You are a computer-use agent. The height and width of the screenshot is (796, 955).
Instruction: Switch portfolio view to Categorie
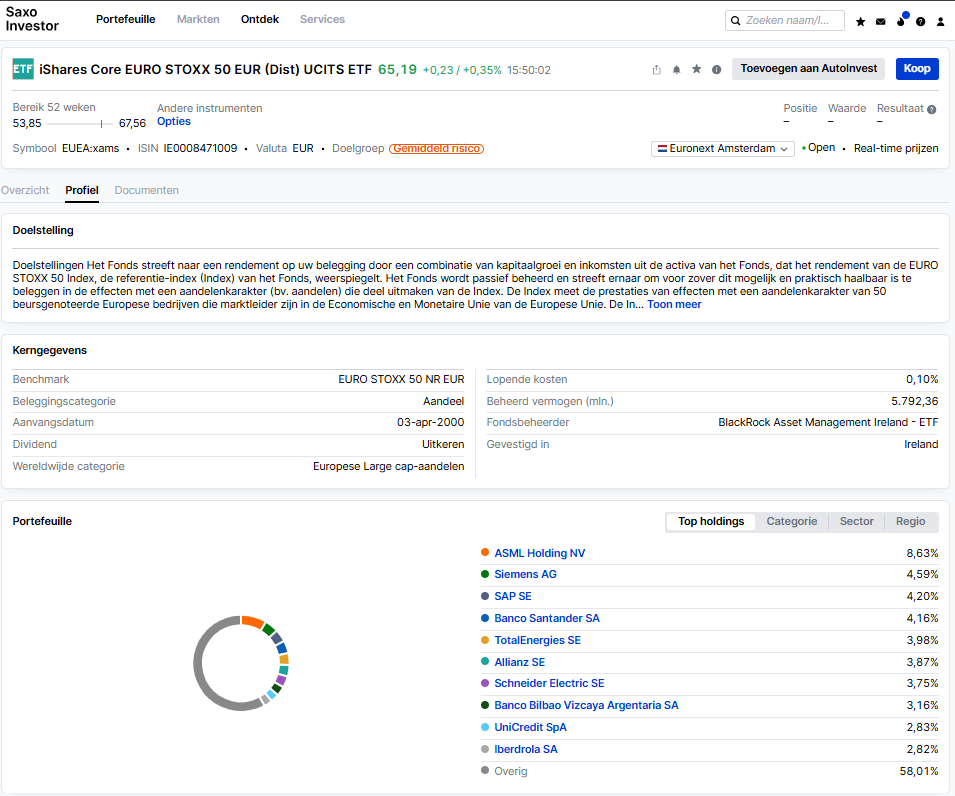[792, 521]
